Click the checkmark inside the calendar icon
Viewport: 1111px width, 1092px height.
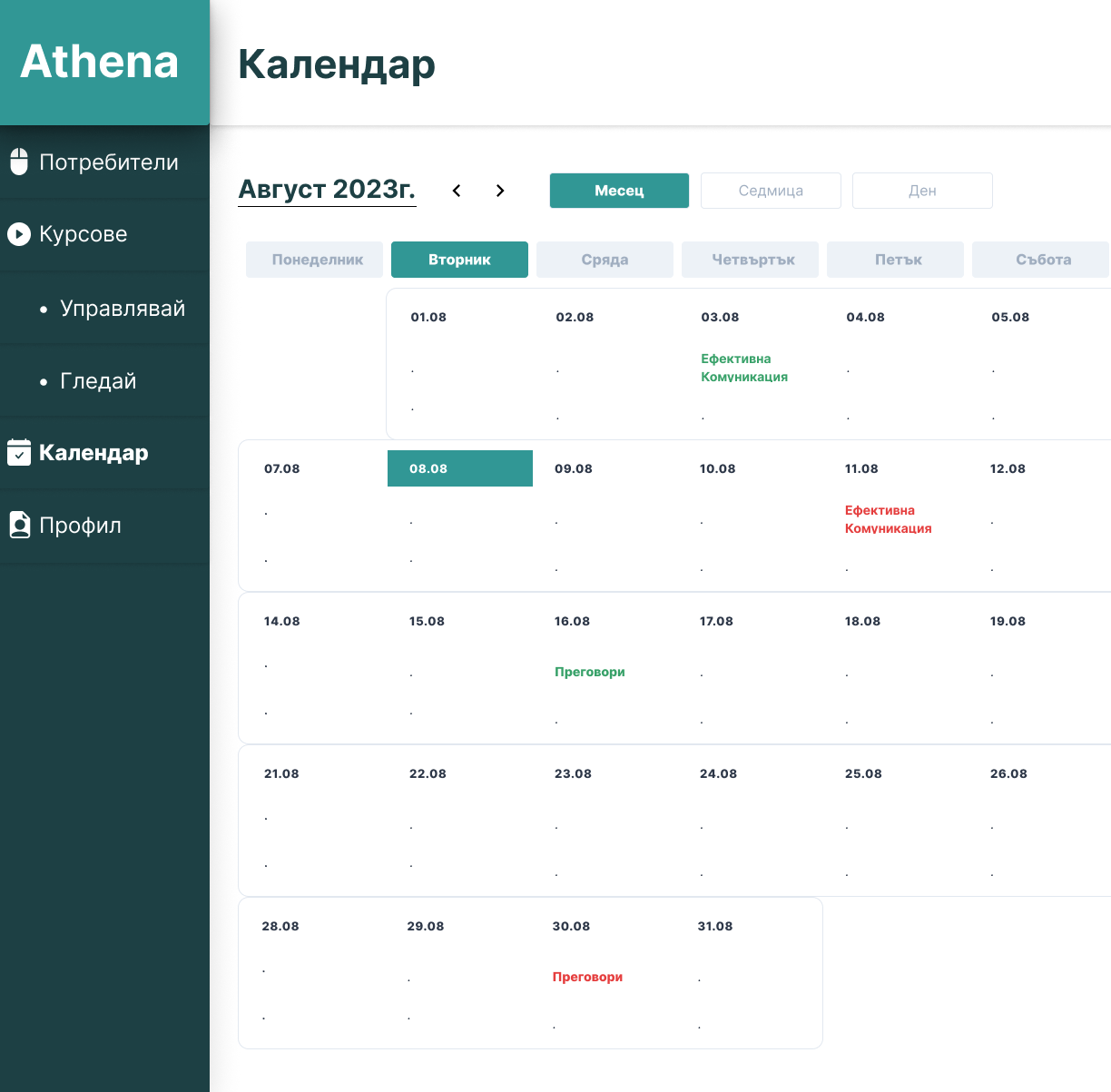coord(18,454)
